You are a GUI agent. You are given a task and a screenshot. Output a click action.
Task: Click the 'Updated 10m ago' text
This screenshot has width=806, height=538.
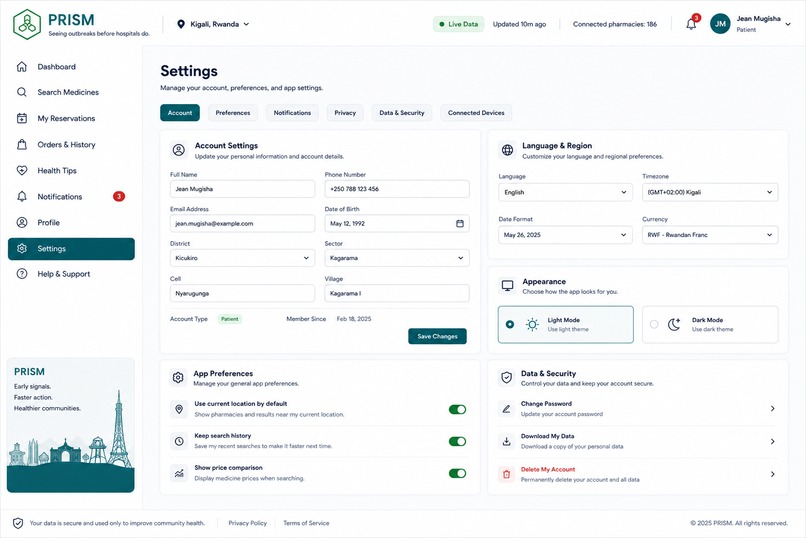coord(519,24)
